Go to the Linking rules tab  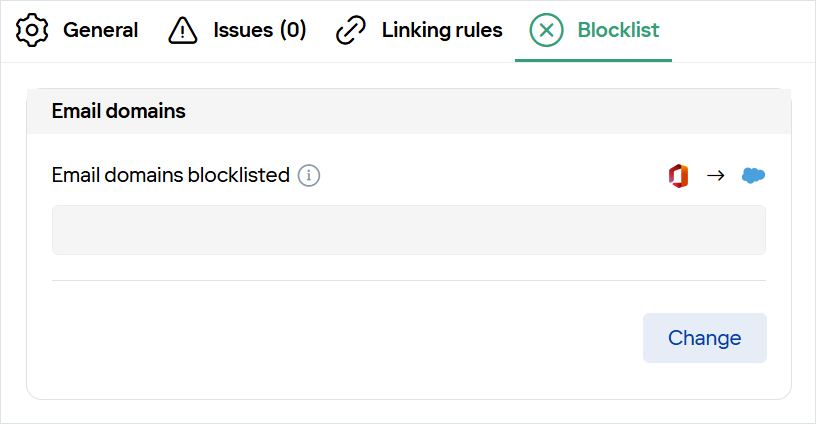click(442, 30)
